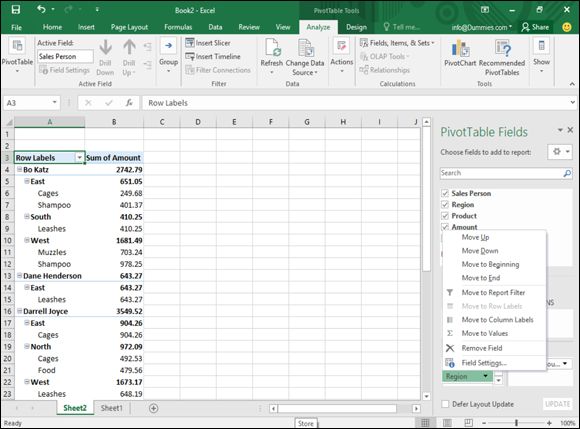Choose Remove Field from menu
Viewport: 580px width, 429px height.
pos(482,348)
